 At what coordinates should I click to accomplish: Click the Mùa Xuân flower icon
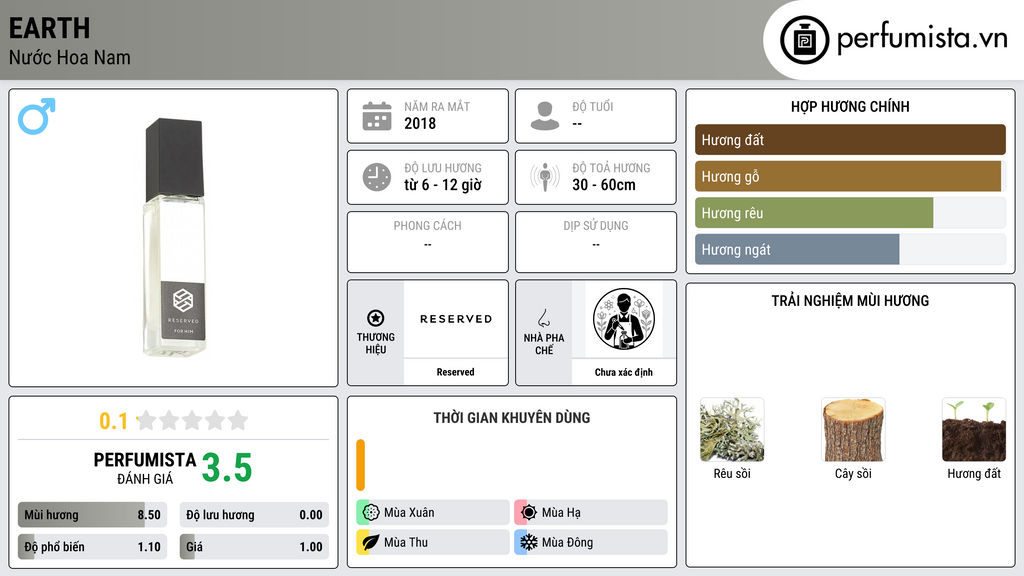pyautogui.click(x=371, y=512)
